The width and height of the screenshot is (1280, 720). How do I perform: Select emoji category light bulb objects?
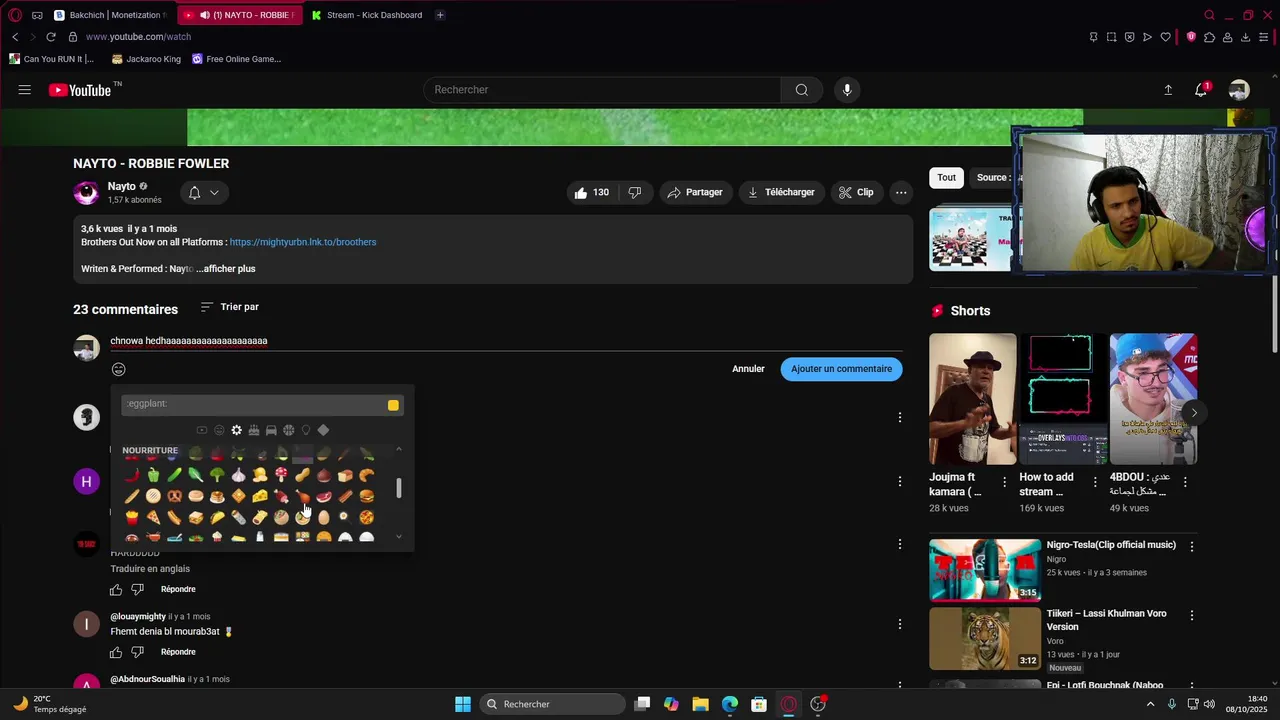point(306,430)
